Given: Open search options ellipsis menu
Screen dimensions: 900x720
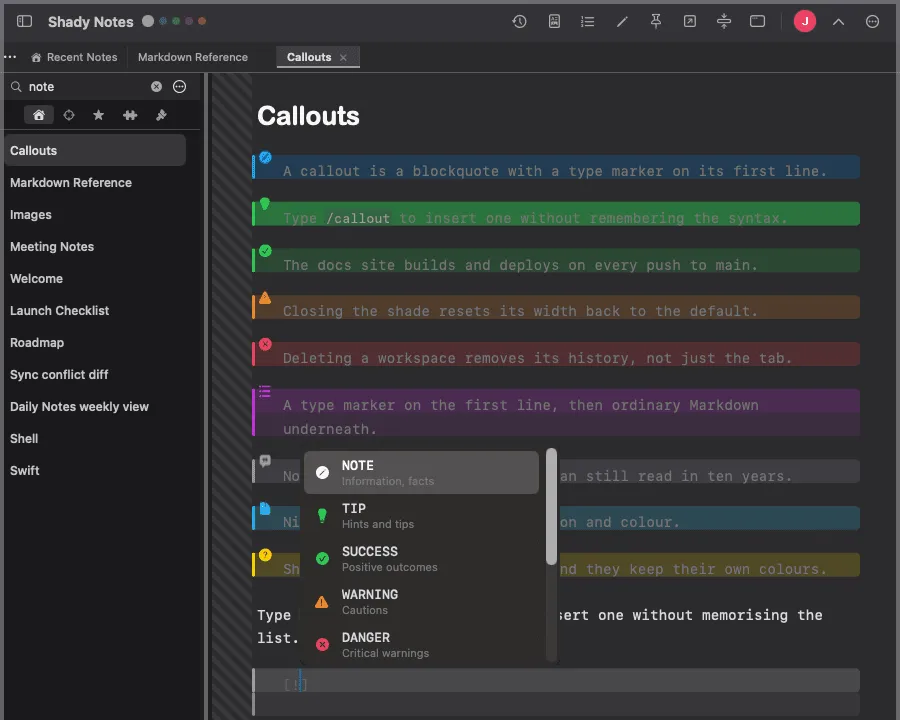Looking at the screenshot, I should pos(180,87).
